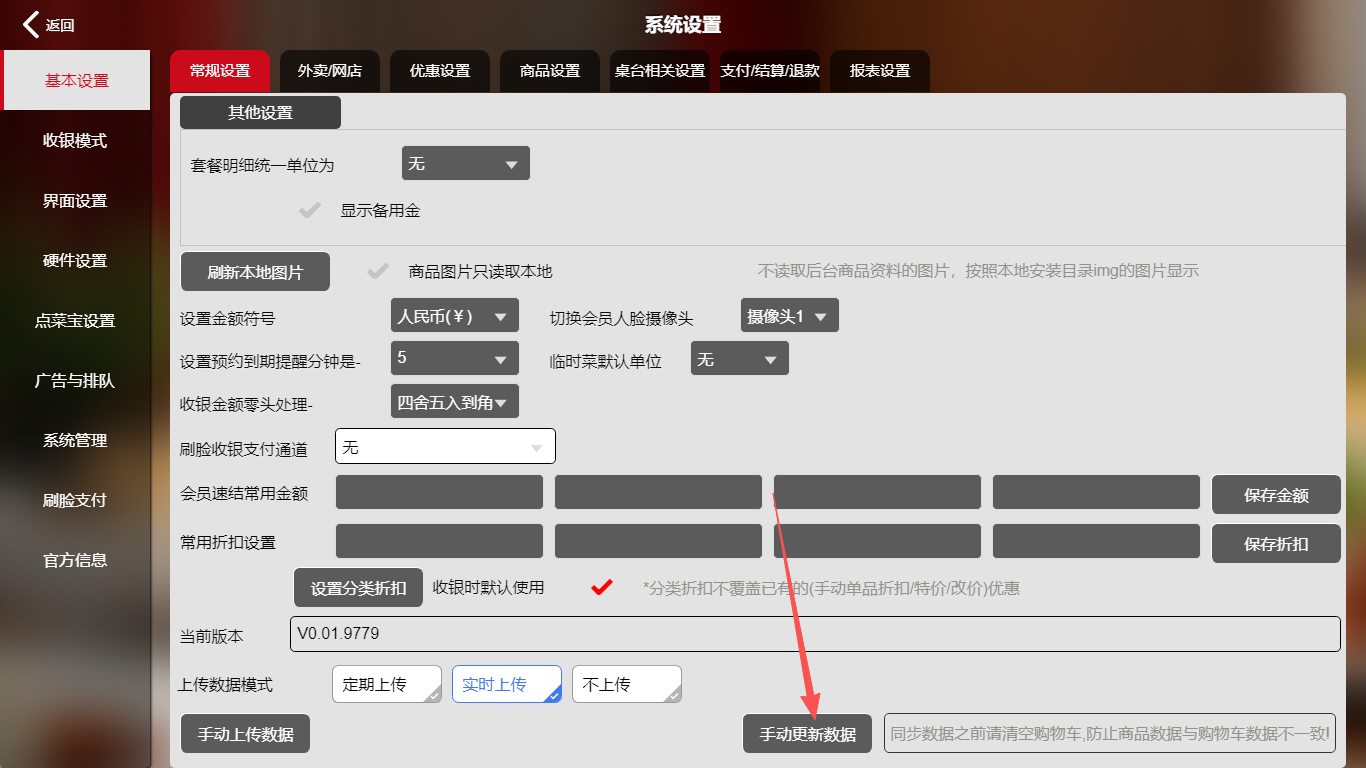The image size is (1366, 768).
Task: Click the 手动更新数据 button
Action: click(807, 734)
